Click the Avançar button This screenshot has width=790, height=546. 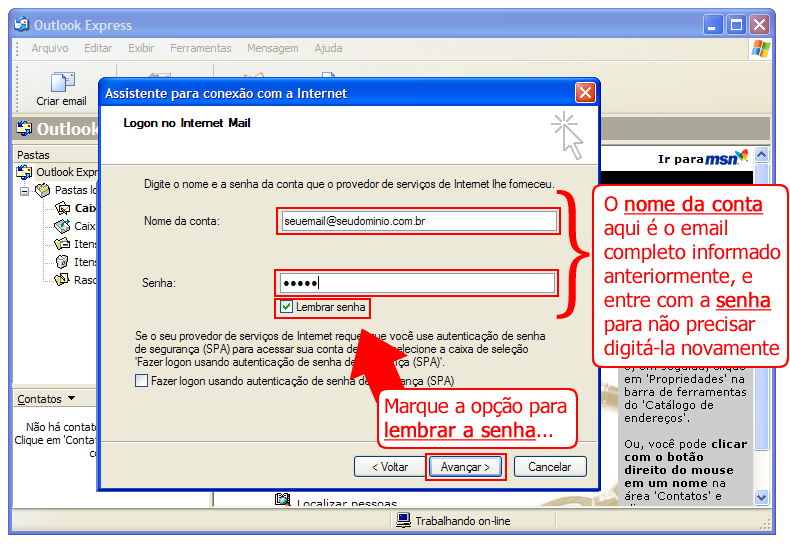point(466,467)
